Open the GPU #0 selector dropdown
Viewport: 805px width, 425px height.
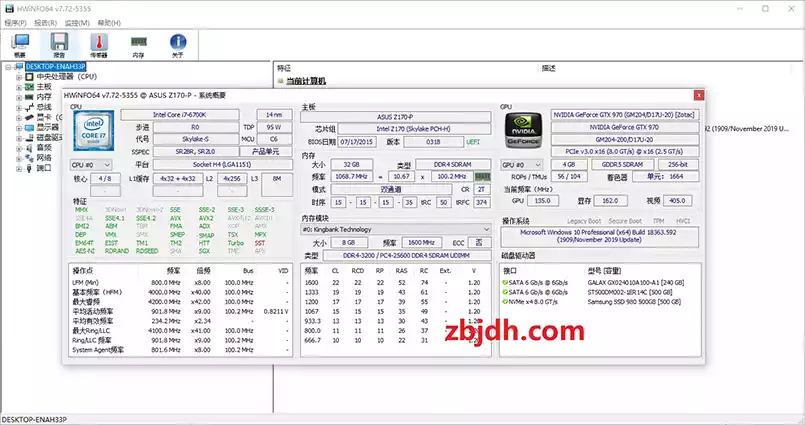coord(521,165)
